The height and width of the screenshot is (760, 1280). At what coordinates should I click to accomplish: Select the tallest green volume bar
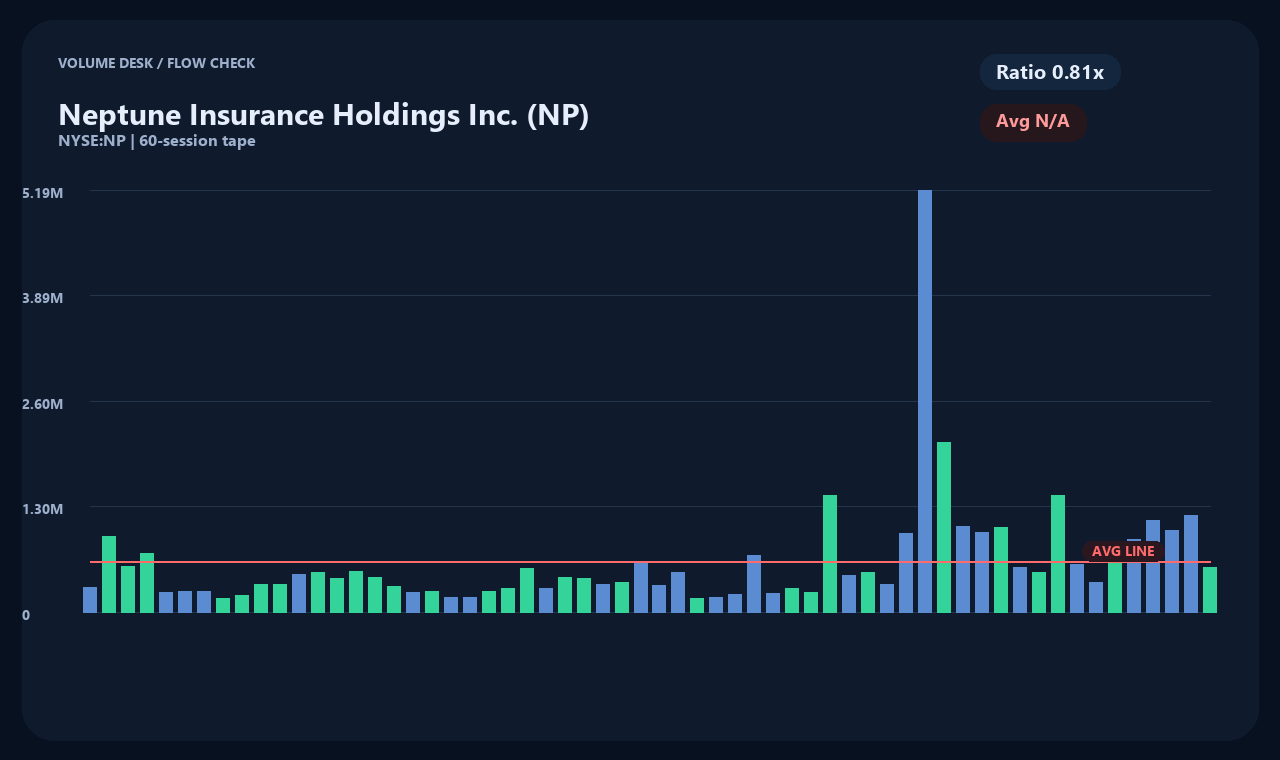[x=944, y=527]
